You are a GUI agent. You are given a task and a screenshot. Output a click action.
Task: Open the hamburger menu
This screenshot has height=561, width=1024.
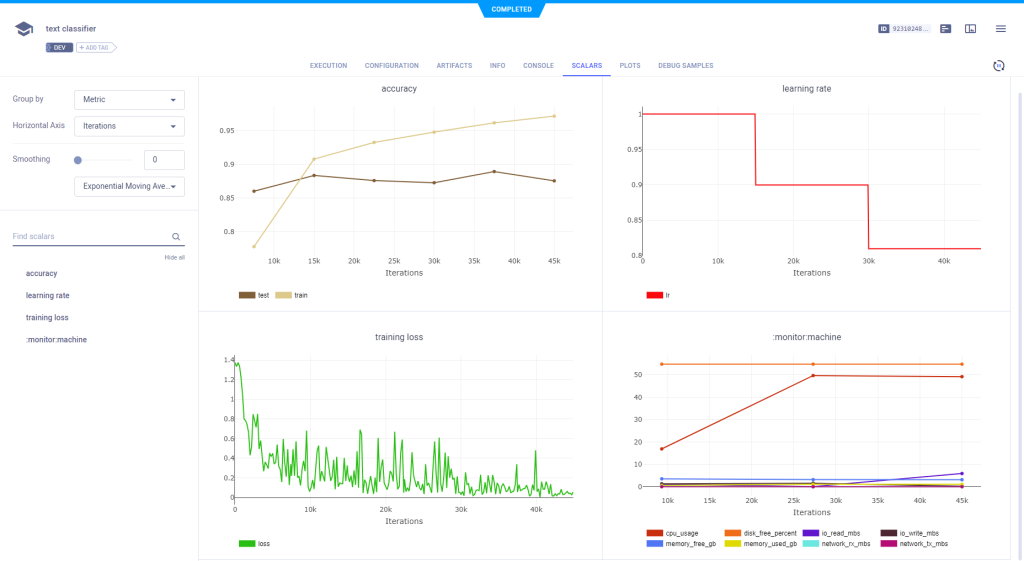(x=1001, y=29)
